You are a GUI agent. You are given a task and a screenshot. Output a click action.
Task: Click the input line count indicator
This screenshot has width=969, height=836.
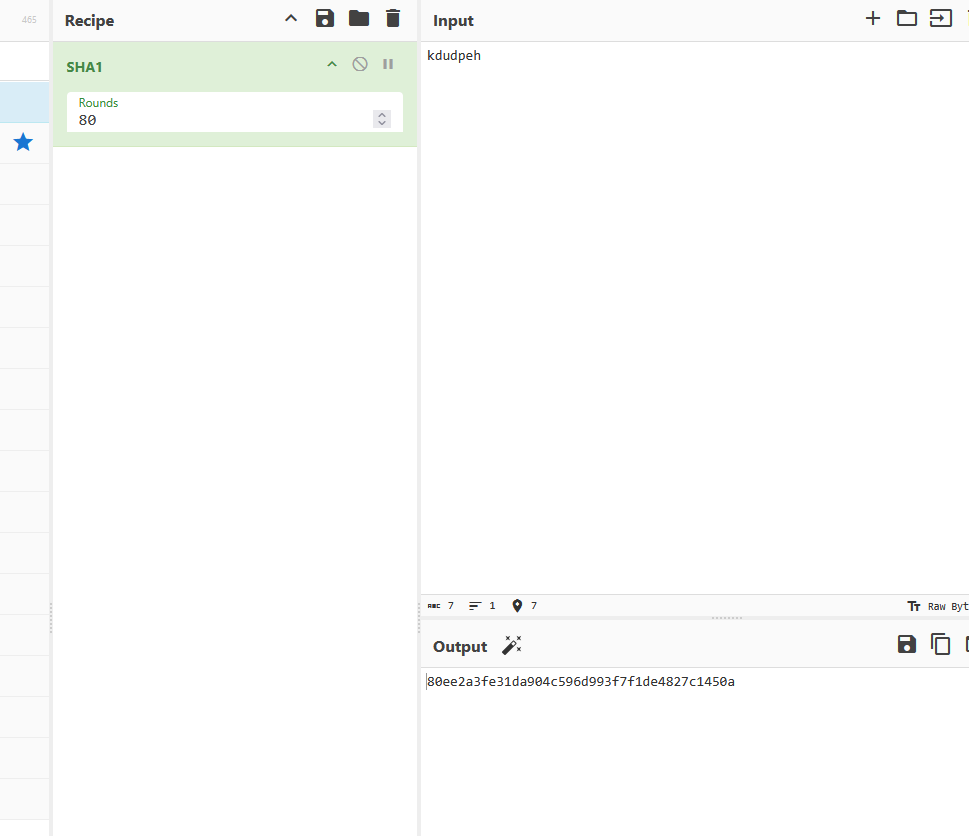(x=482, y=606)
